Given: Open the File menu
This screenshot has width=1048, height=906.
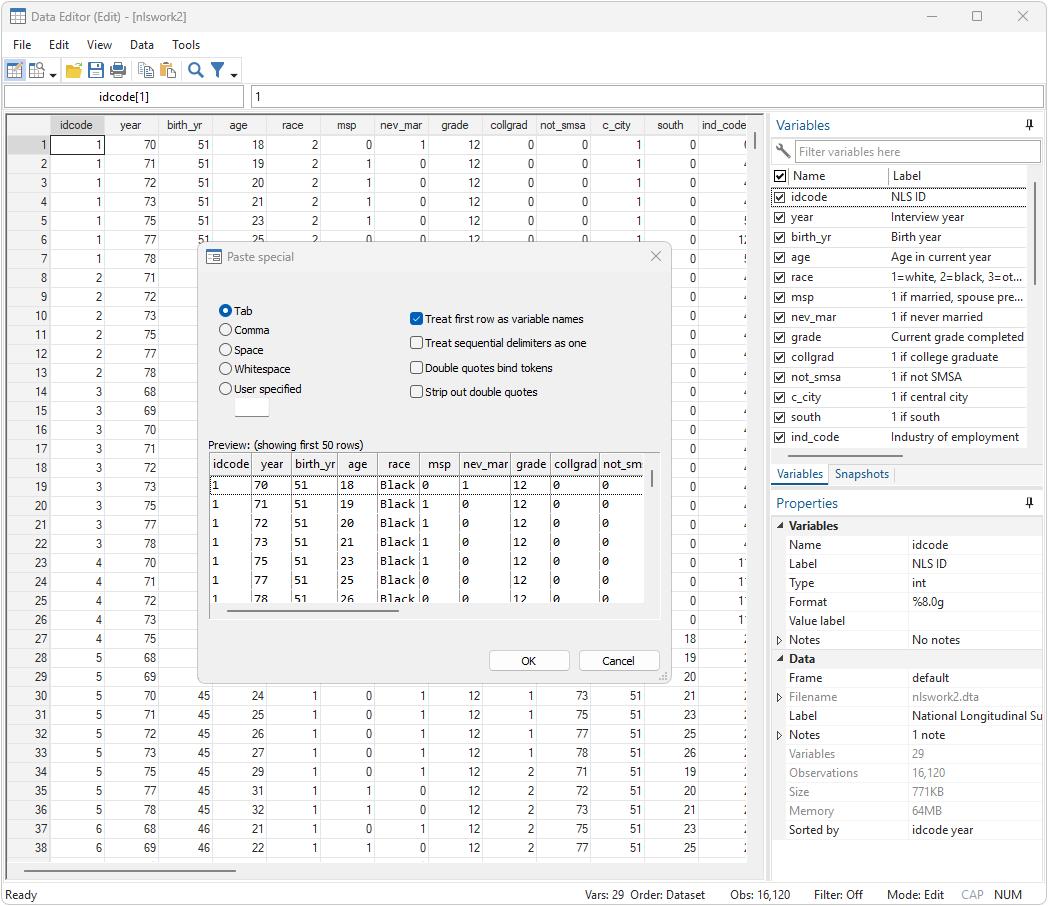Looking at the screenshot, I should [x=22, y=45].
